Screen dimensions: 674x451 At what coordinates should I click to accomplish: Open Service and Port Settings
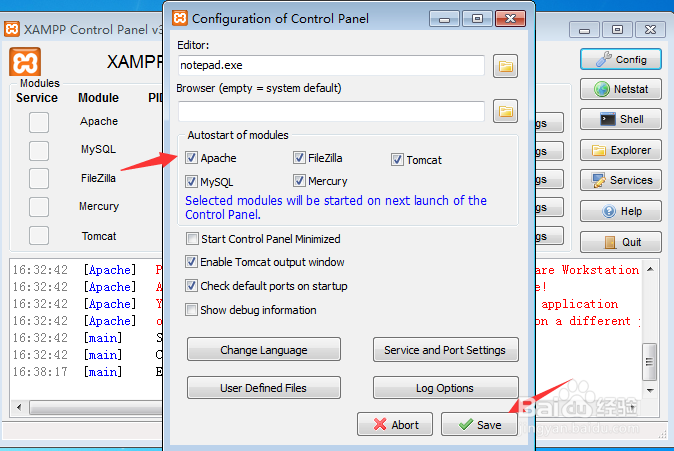point(445,350)
